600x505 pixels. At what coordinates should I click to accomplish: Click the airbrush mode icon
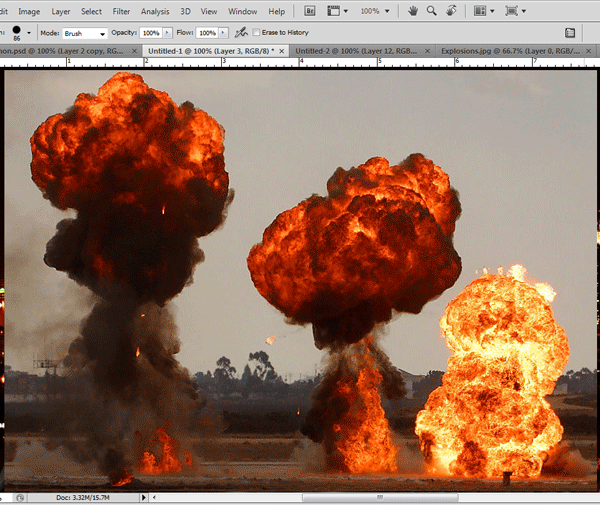[241, 33]
